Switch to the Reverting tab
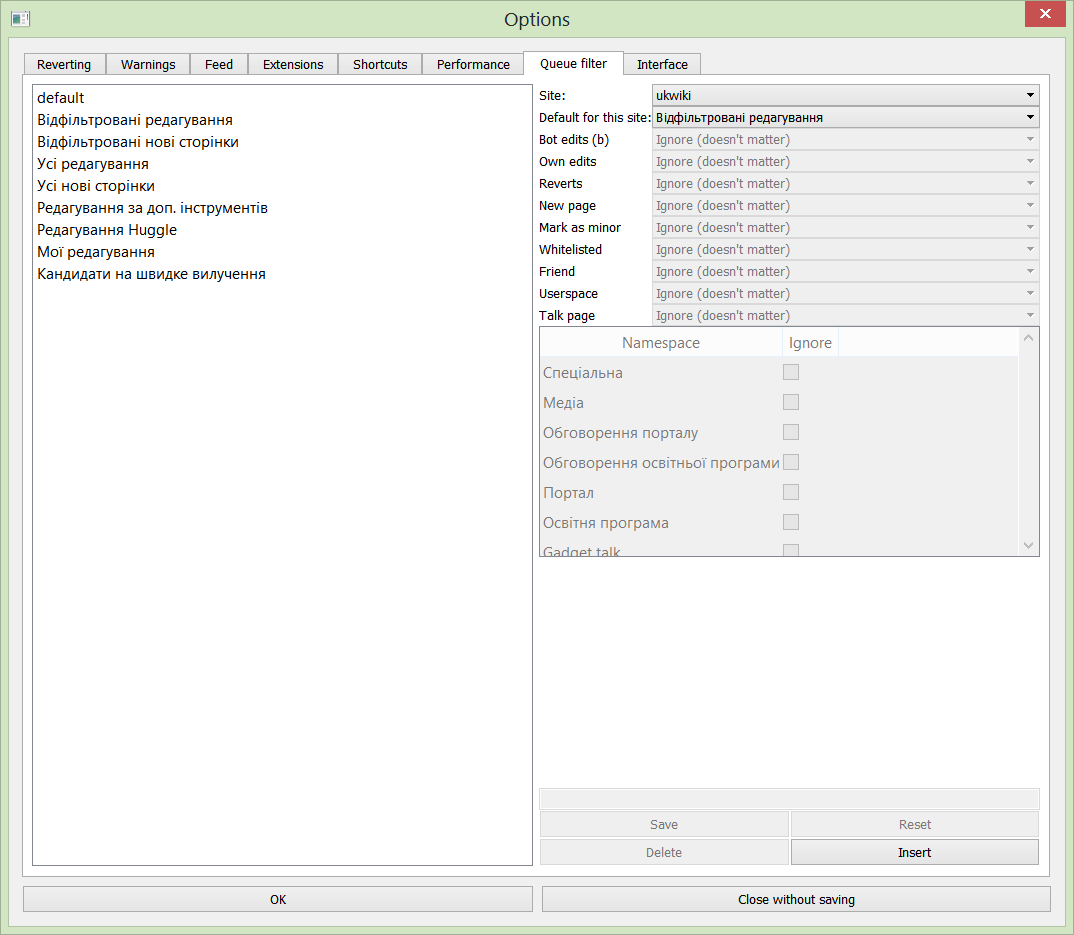 [x=64, y=64]
